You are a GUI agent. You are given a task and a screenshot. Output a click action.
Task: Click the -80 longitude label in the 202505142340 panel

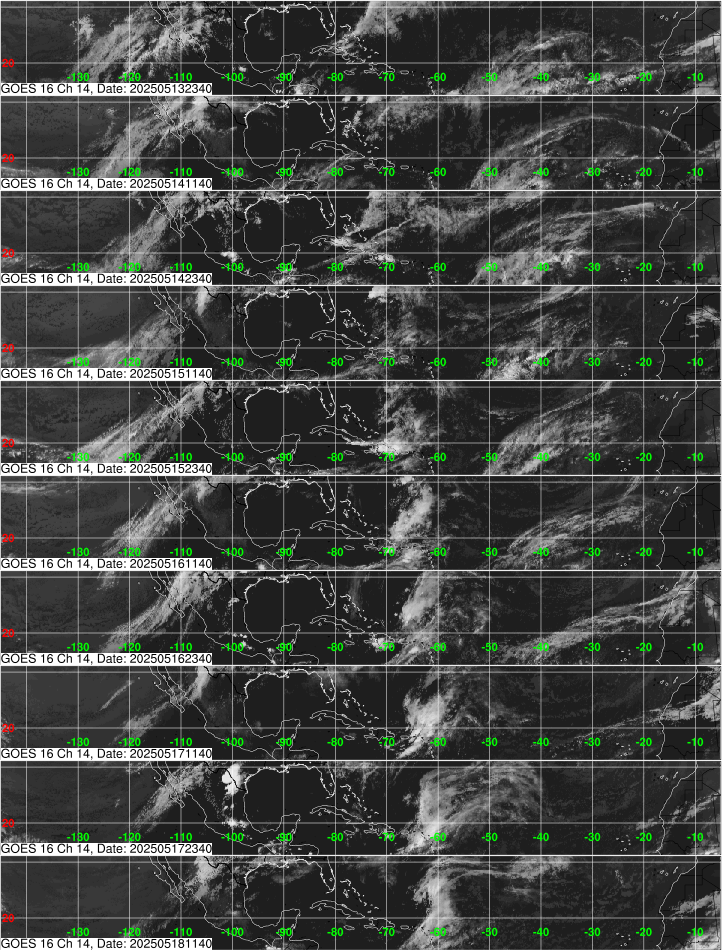[x=334, y=267]
